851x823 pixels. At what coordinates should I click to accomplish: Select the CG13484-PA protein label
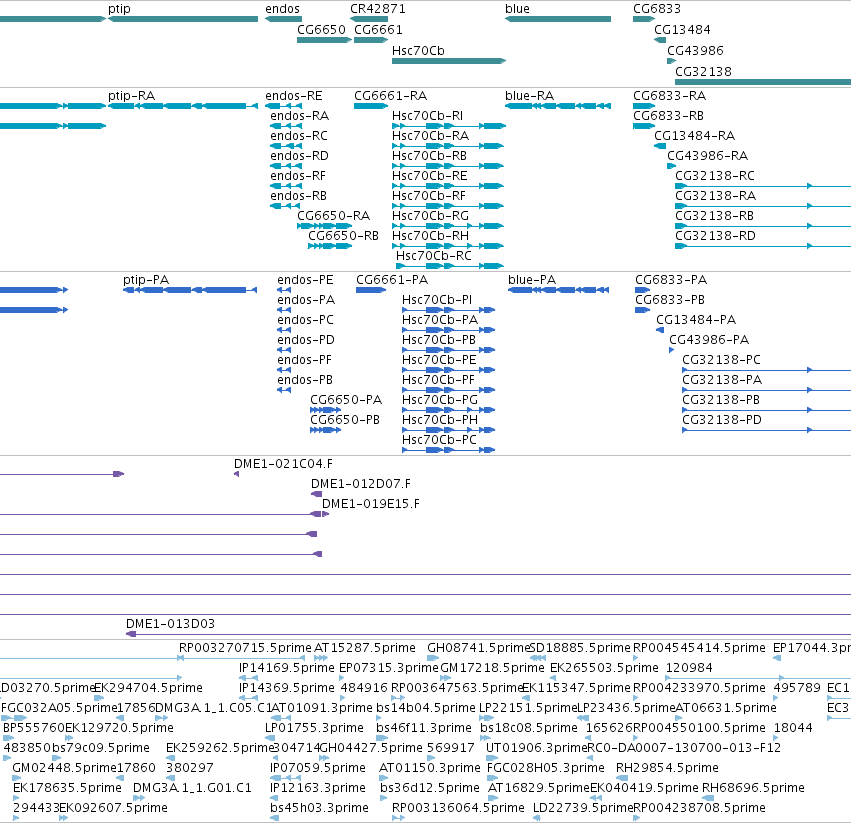click(696, 320)
